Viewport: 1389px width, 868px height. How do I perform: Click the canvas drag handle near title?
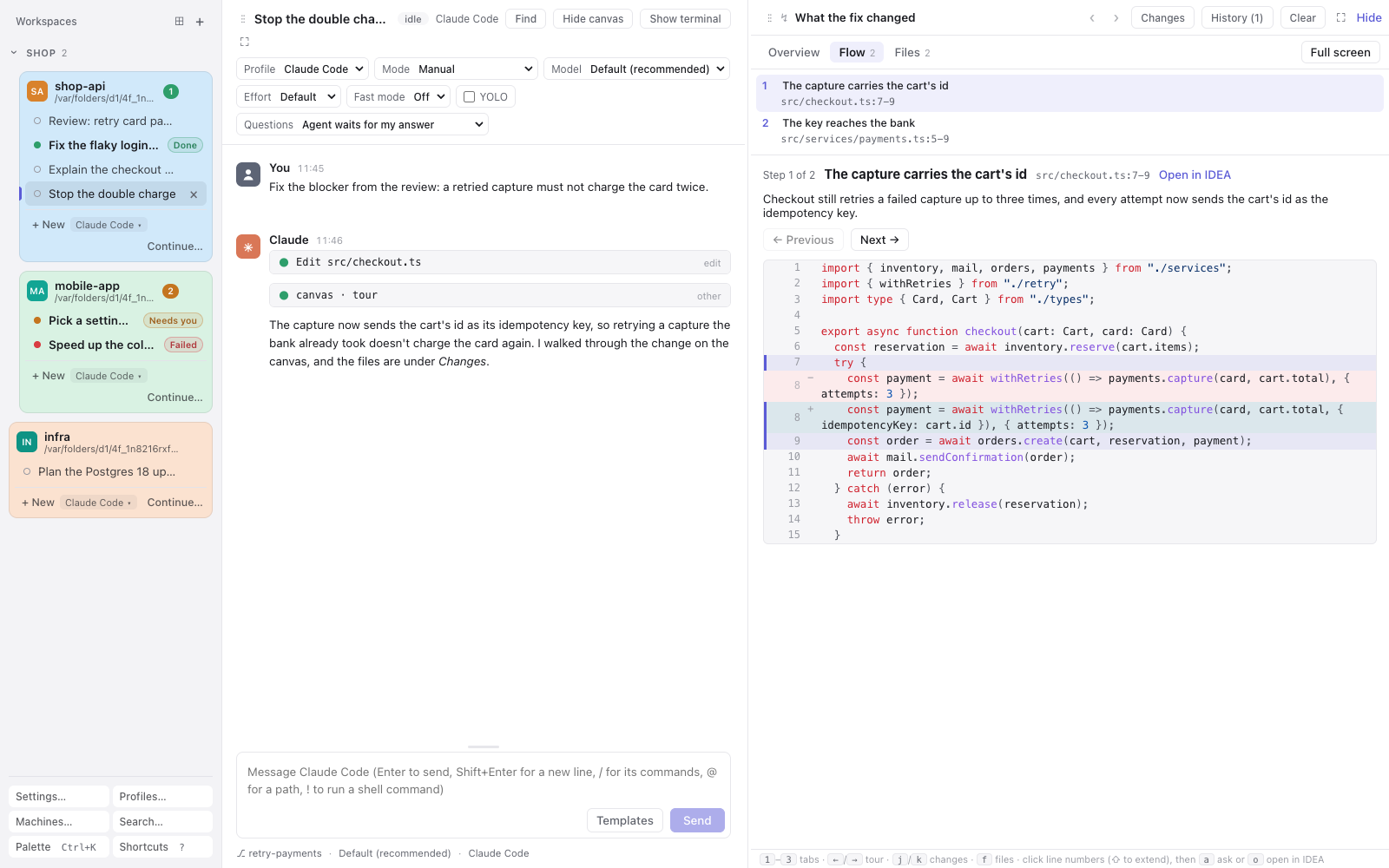(769, 18)
